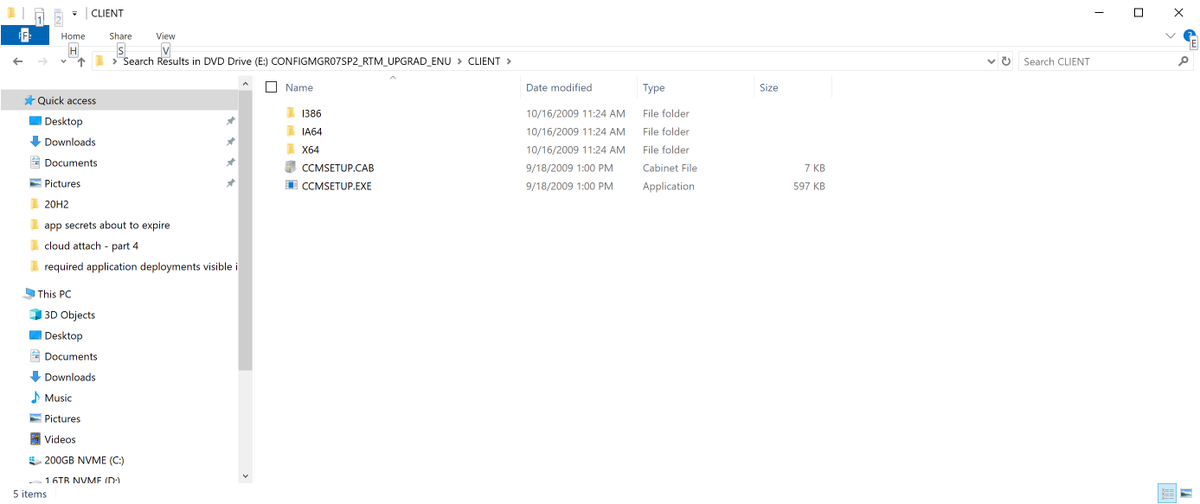
Task: Click the 'Cabinet File' type cell
Action: click(670, 168)
